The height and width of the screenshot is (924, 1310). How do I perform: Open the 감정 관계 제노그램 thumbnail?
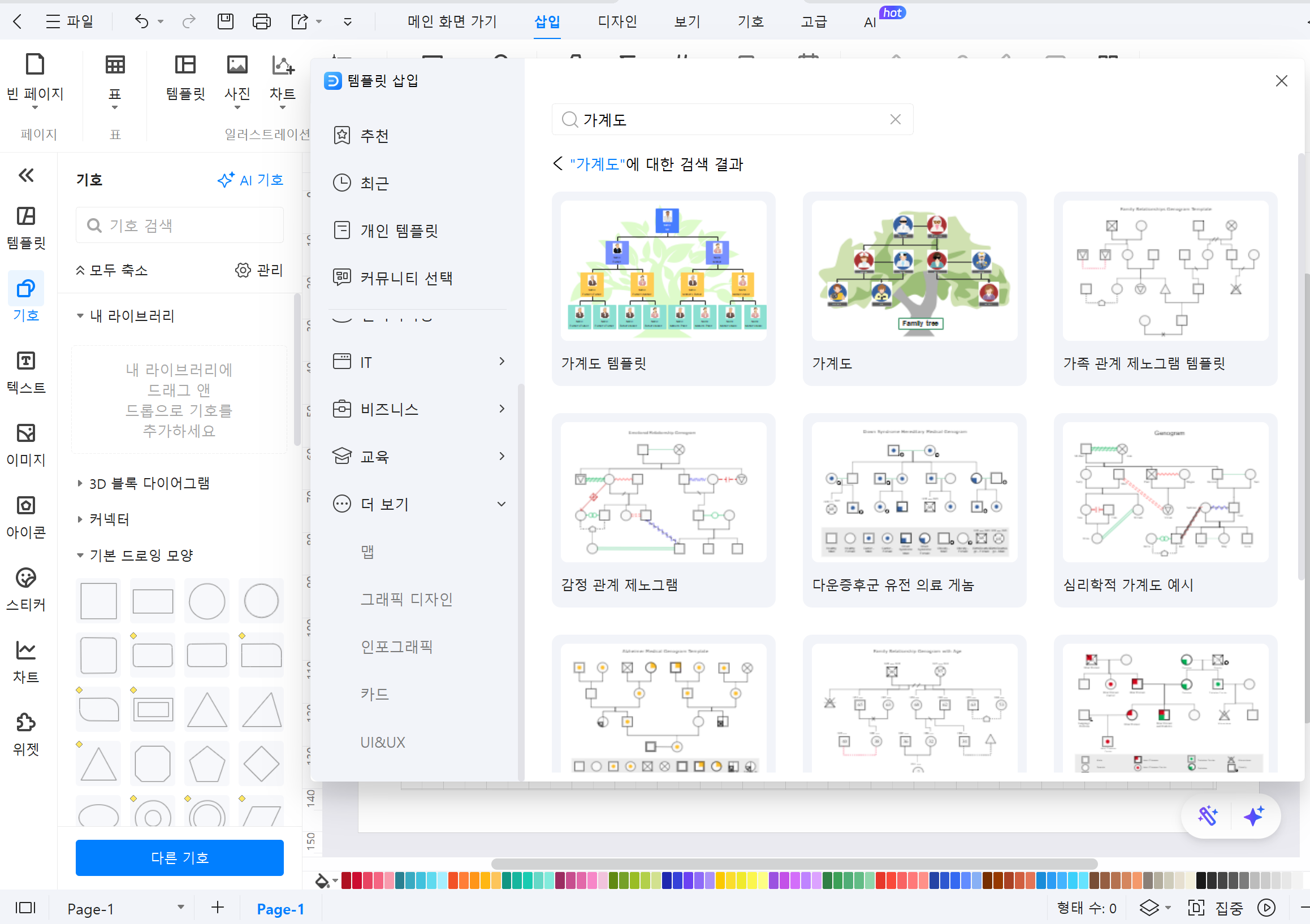(x=664, y=492)
